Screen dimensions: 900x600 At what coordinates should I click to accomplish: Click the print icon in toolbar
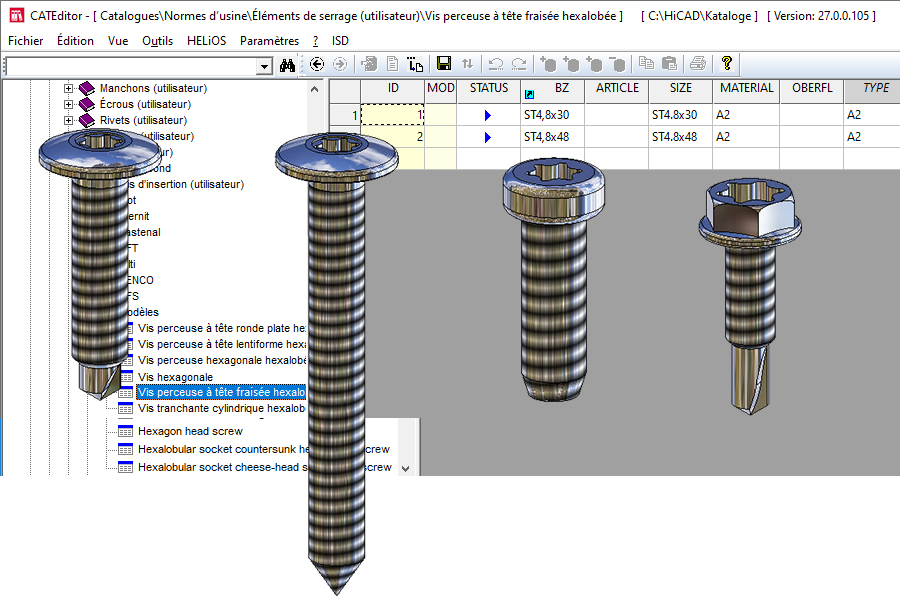697,64
